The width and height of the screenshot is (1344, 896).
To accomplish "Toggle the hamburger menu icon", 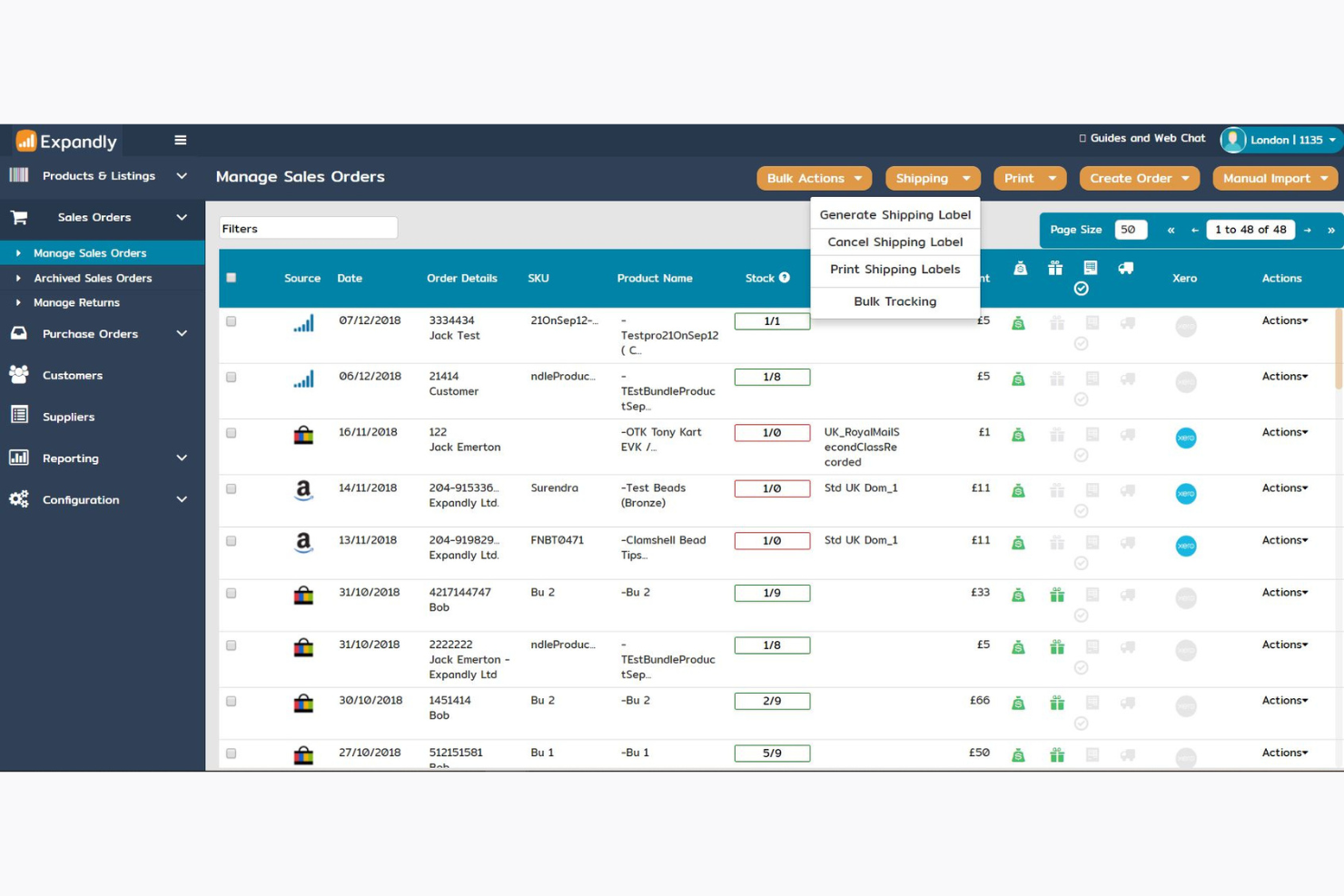I will click(181, 140).
